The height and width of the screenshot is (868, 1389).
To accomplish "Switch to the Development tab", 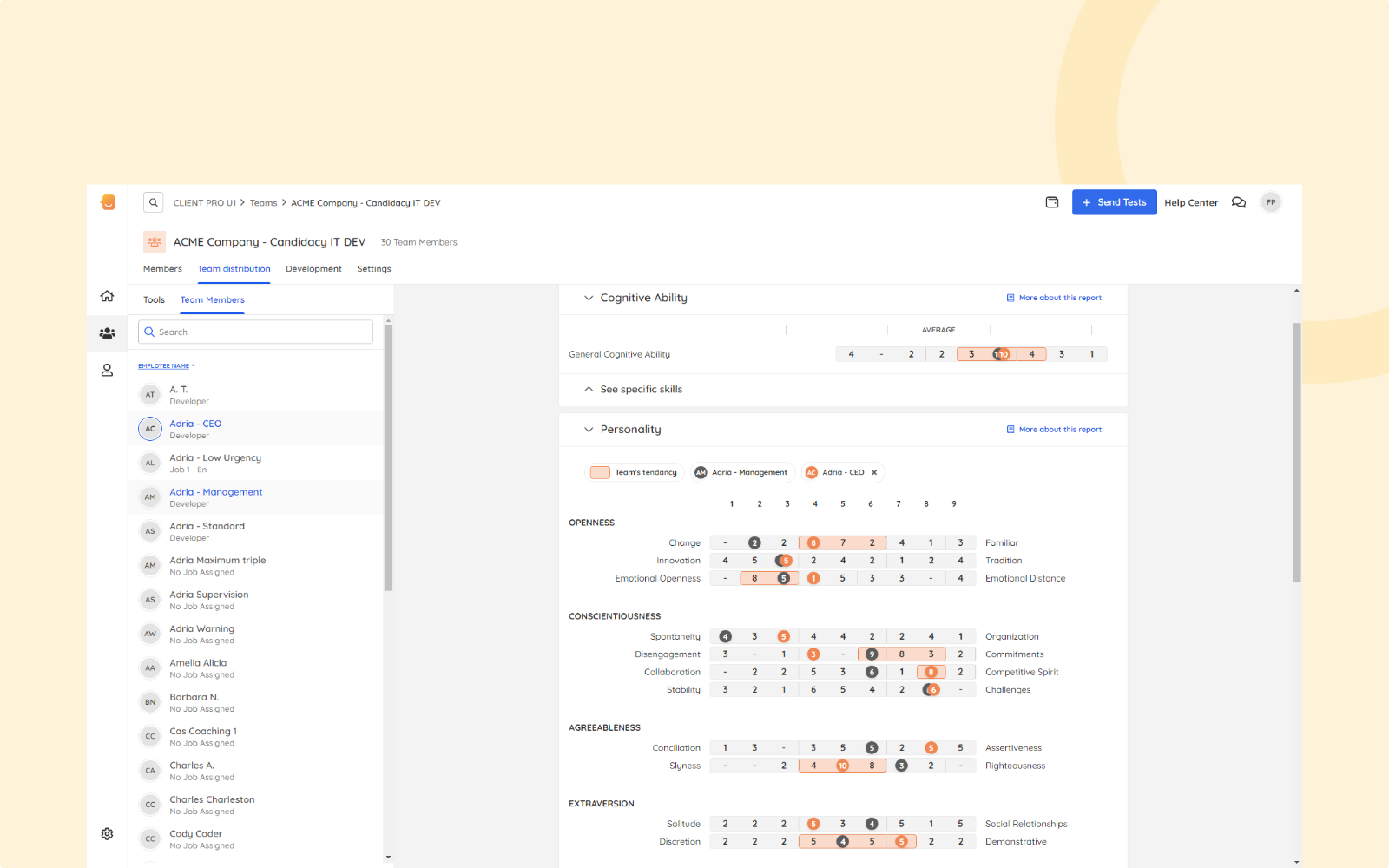I will (x=313, y=269).
